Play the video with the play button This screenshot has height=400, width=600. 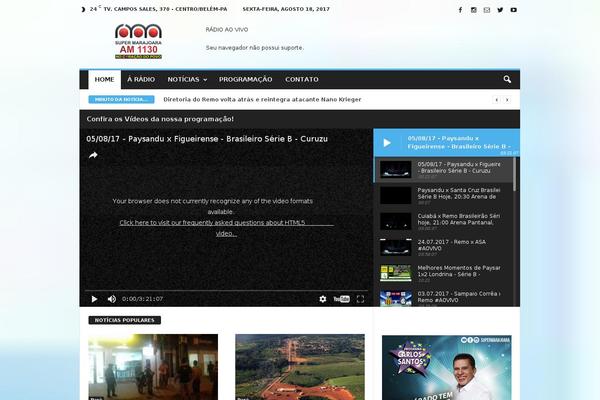94,299
